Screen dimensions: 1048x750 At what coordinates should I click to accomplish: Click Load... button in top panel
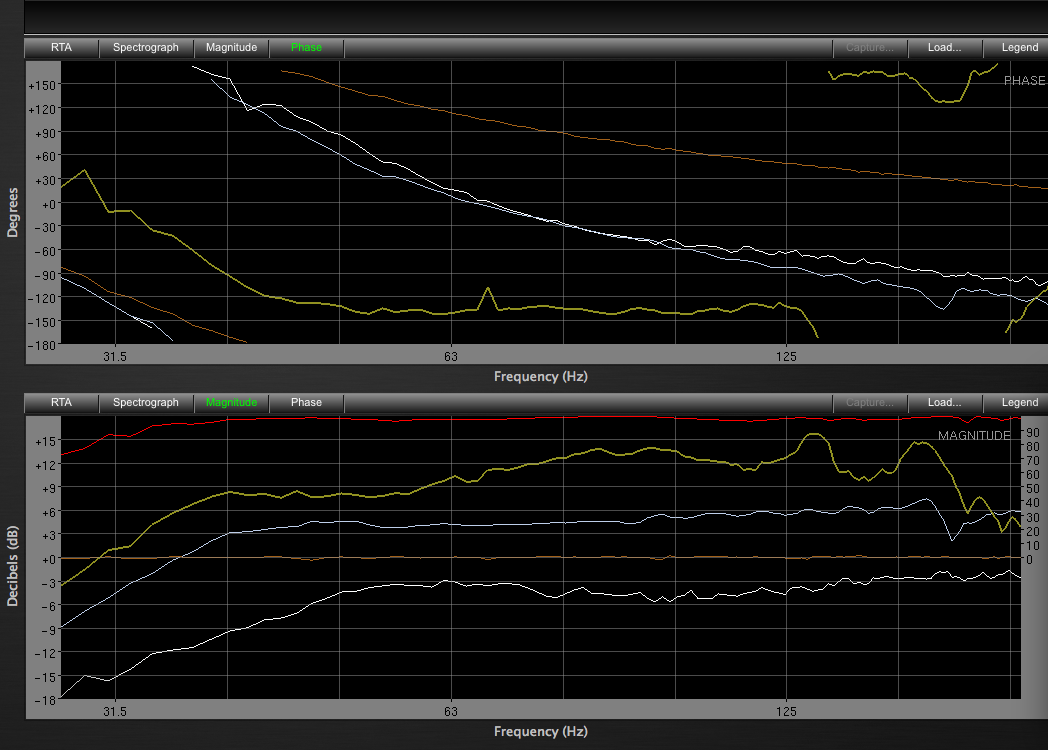click(944, 47)
